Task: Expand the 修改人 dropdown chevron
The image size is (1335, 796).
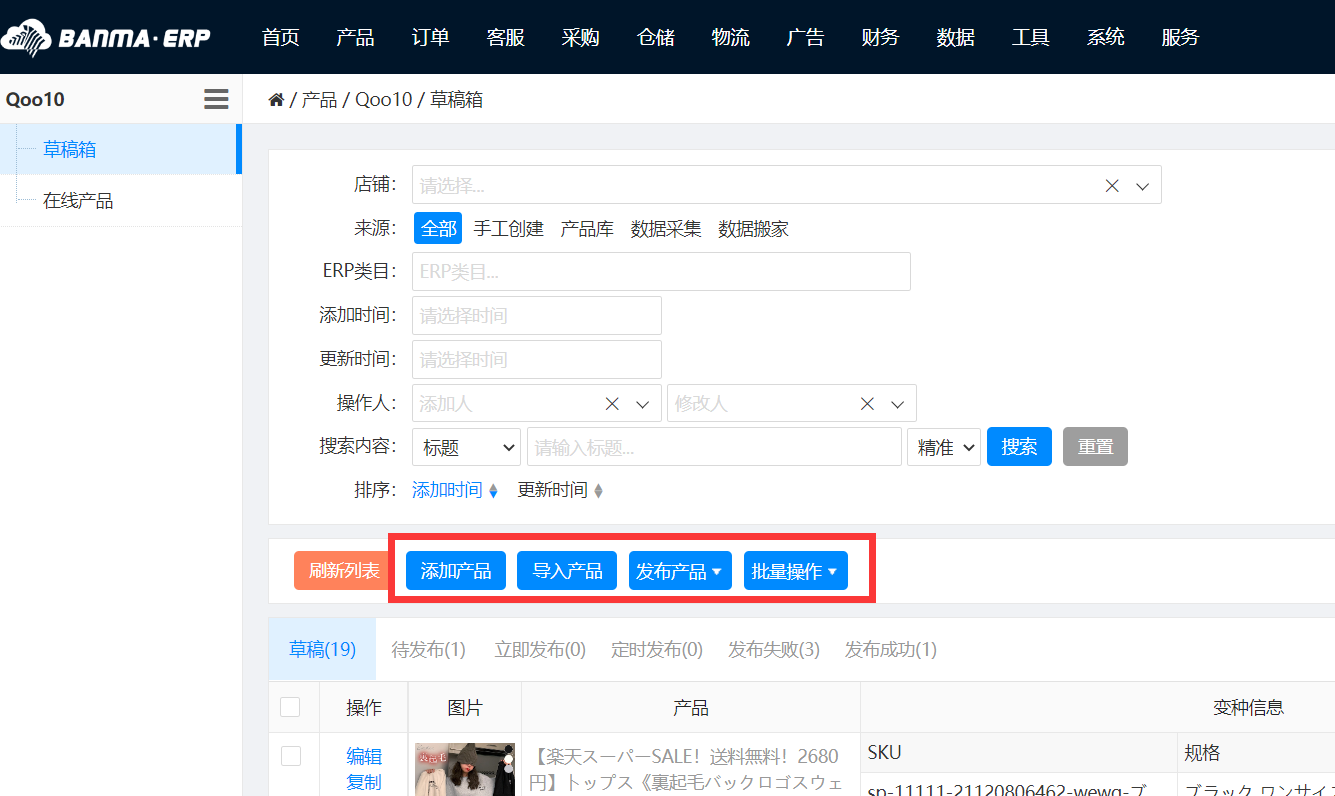Action: (898, 404)
